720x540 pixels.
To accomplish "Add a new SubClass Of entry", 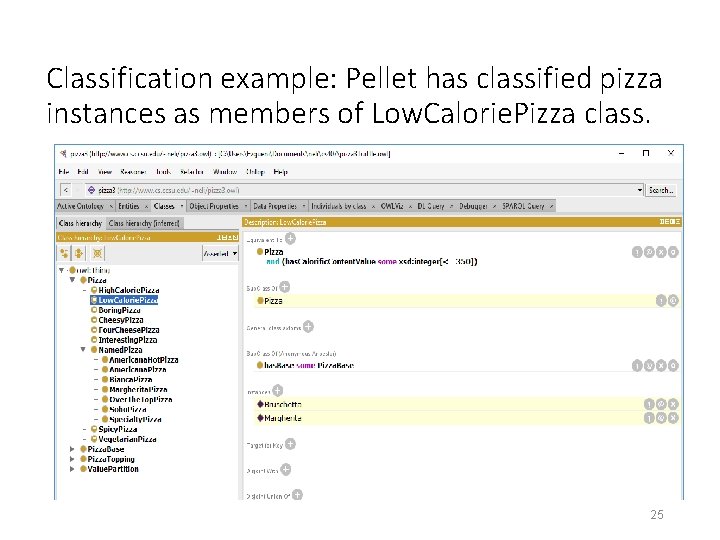I will [285, 287].
